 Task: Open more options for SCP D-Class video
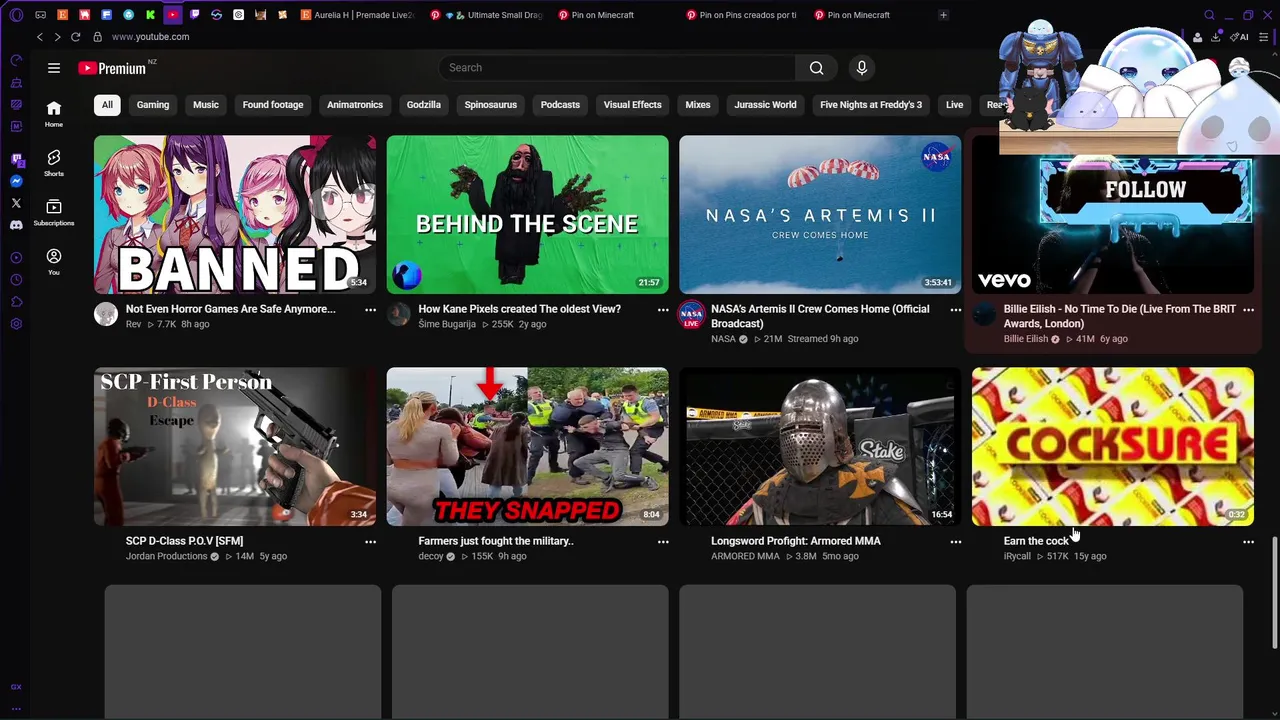pyautogui.click(x=370, y=542)
